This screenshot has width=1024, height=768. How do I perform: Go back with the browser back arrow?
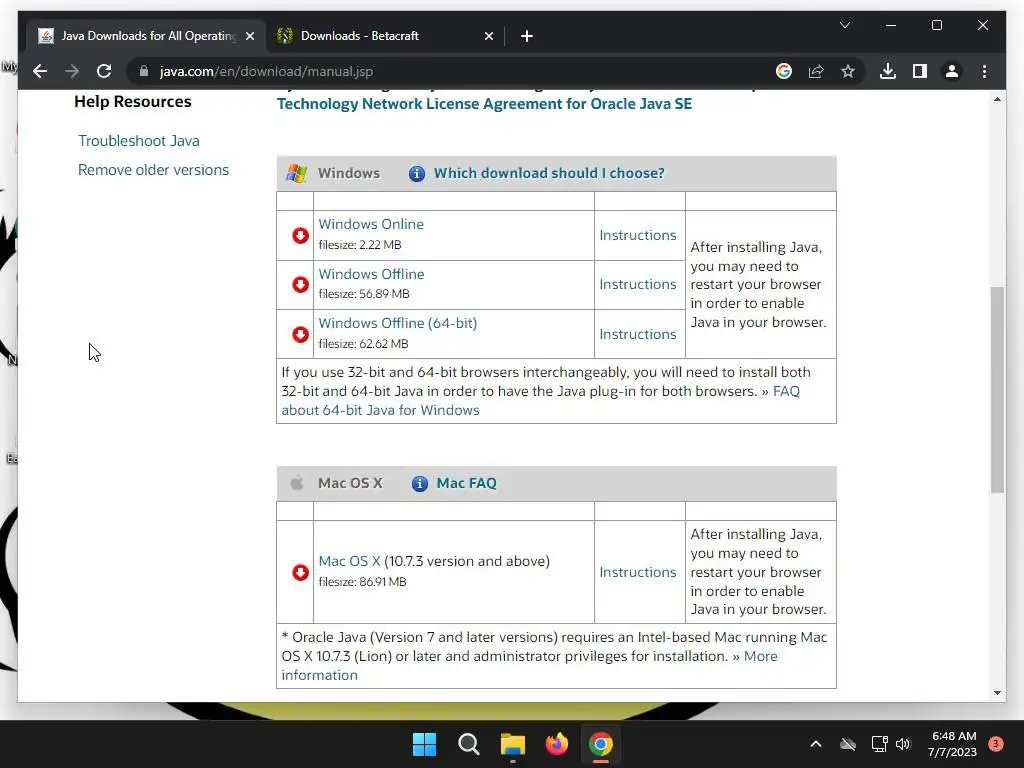point(40,71)
